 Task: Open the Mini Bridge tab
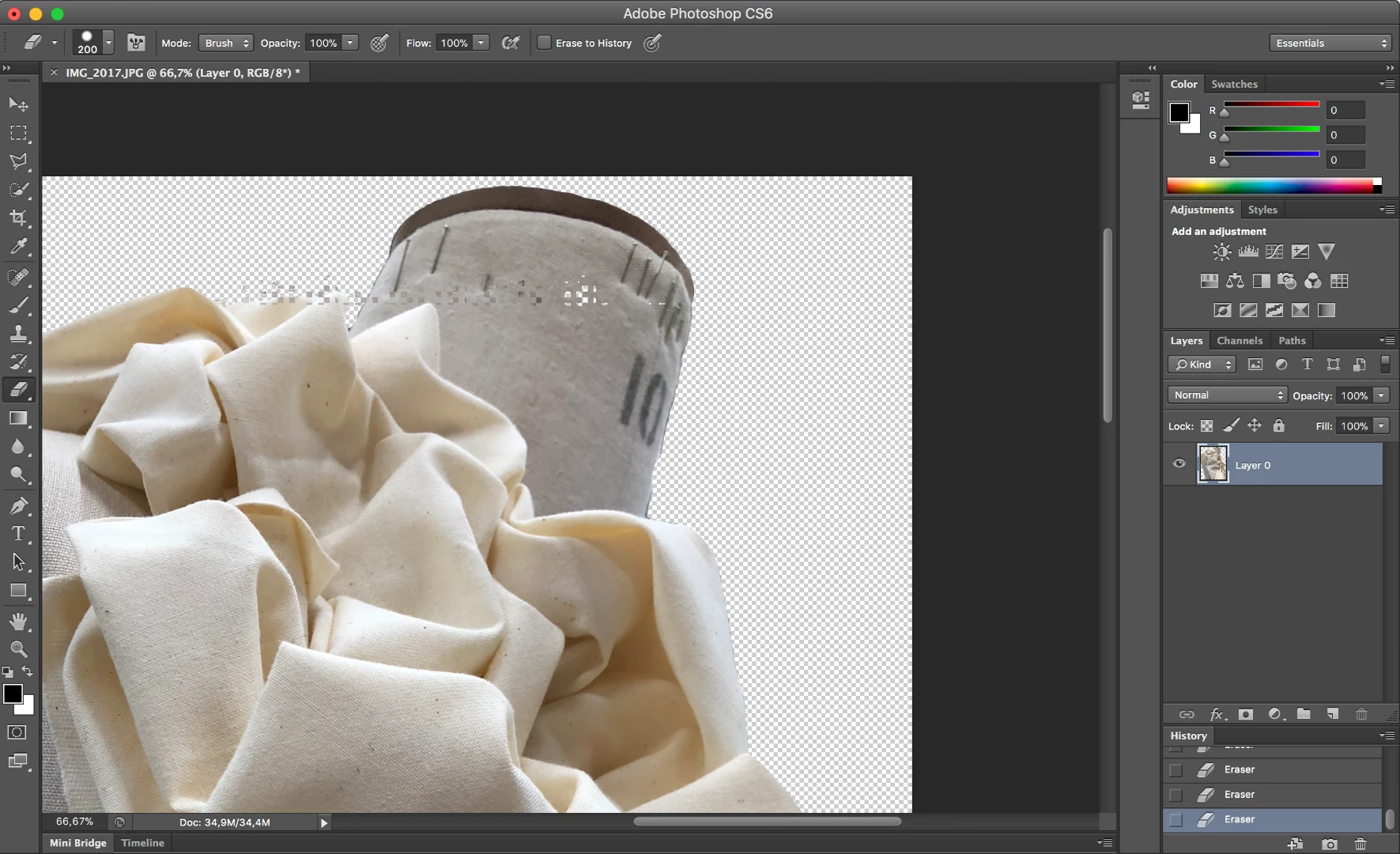point(77,843)
